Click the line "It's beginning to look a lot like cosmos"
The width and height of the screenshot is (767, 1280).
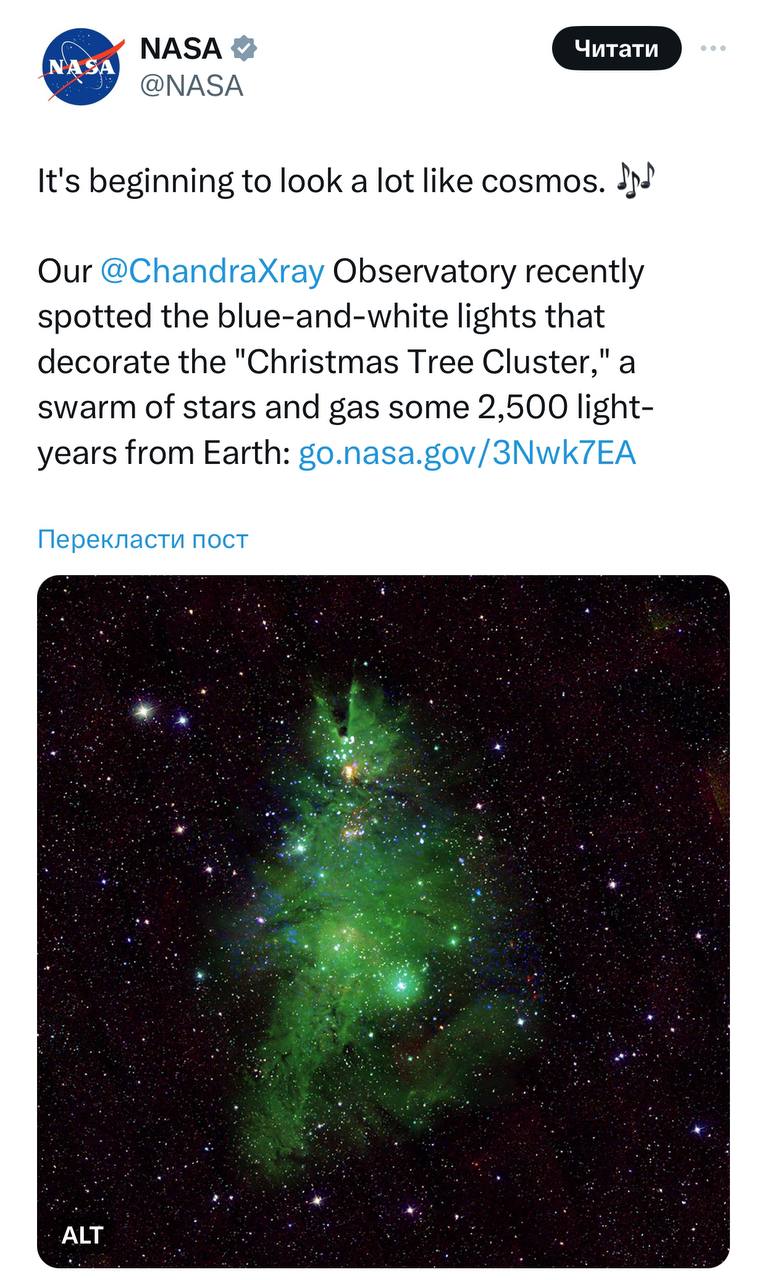coord(320,181)
